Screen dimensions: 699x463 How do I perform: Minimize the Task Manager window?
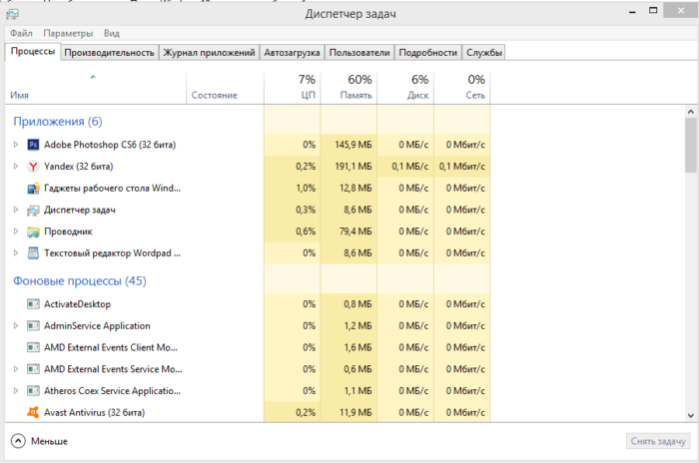point(632,12)
